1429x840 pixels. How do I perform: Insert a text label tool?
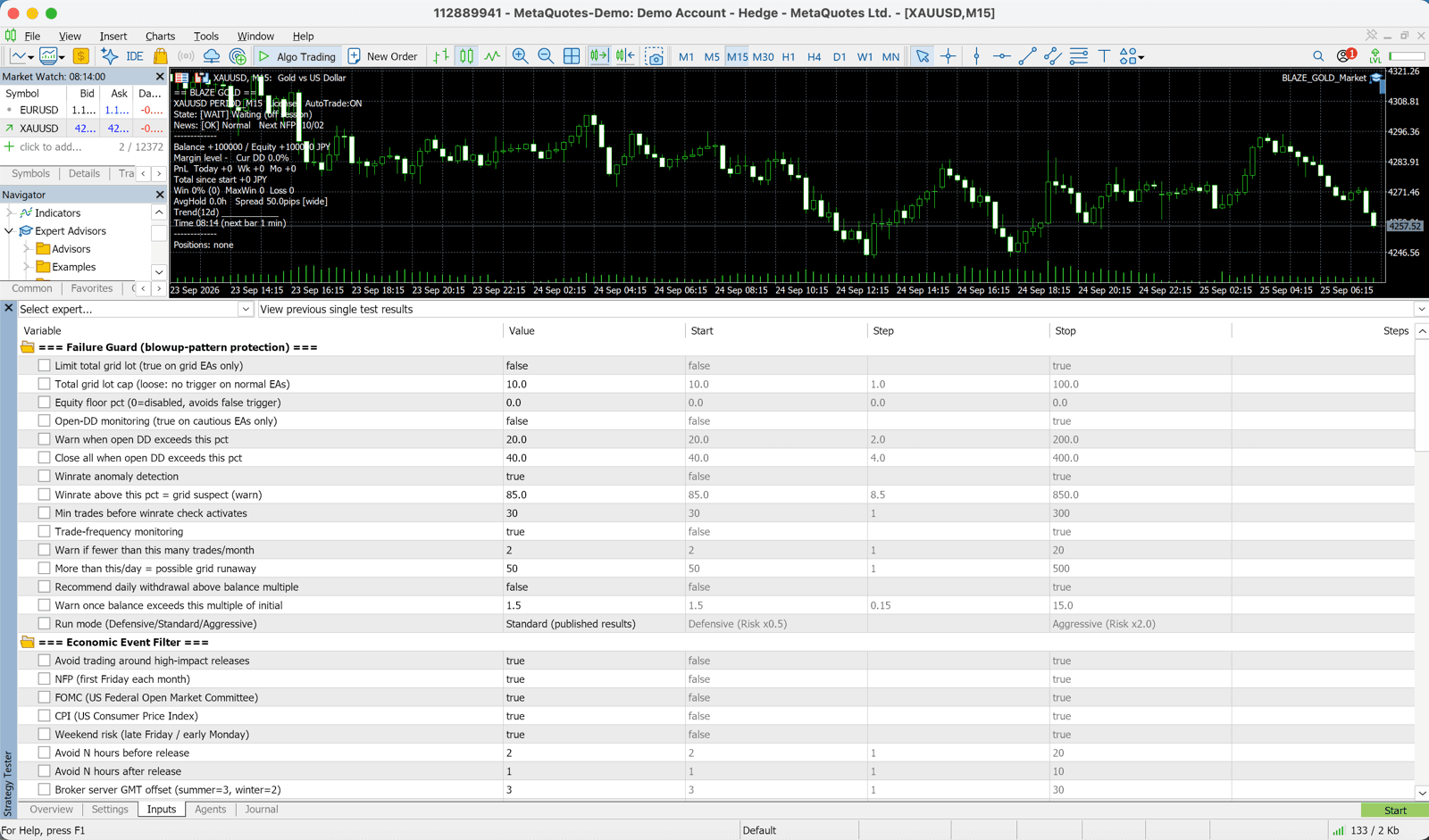coord(1104,56)
